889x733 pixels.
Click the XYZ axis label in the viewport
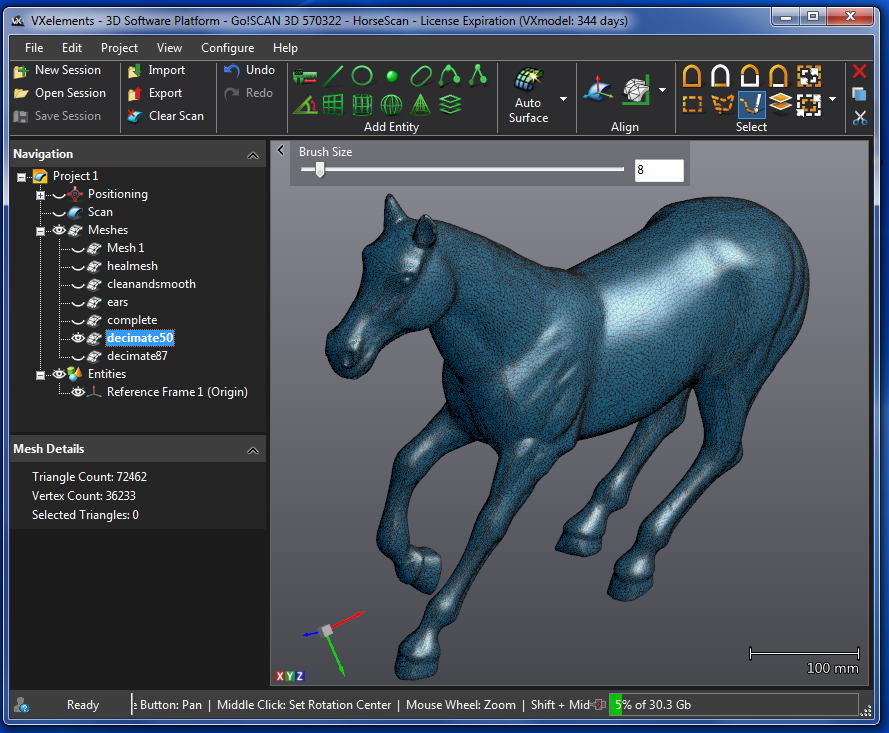click(290, 676)
